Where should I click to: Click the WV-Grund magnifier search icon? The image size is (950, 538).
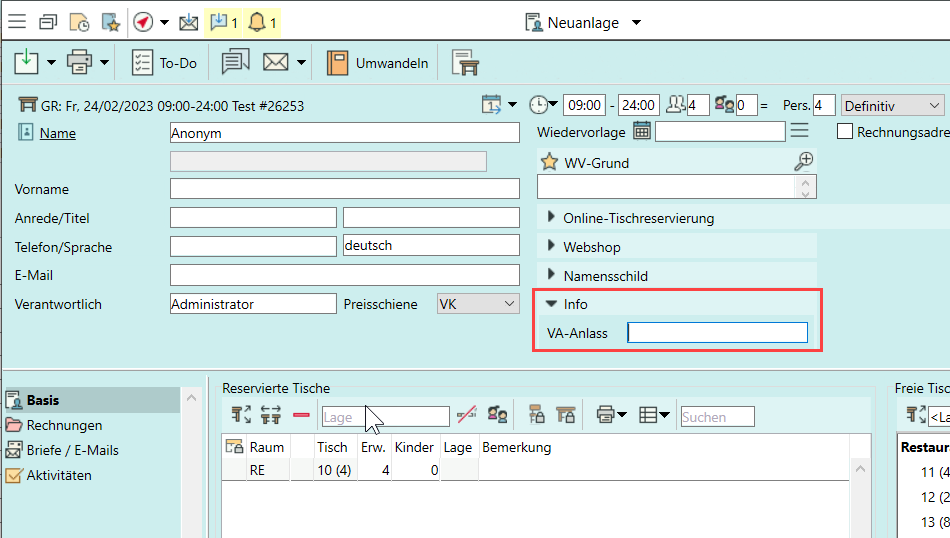[803, 161]
